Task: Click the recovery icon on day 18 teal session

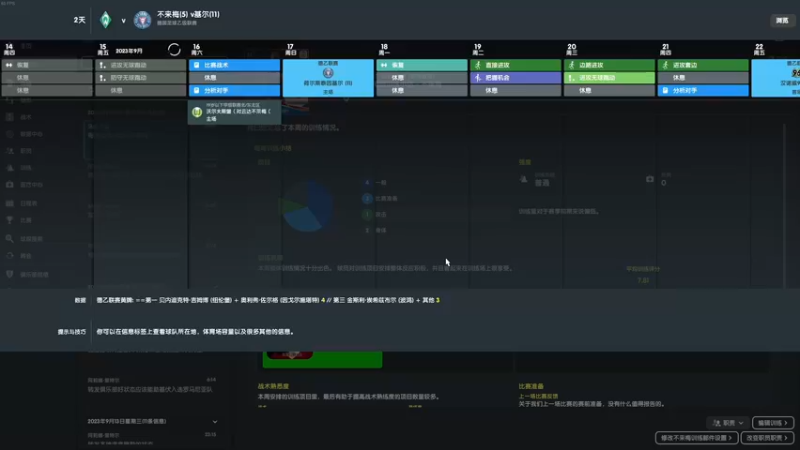Action: click(384, 65)
